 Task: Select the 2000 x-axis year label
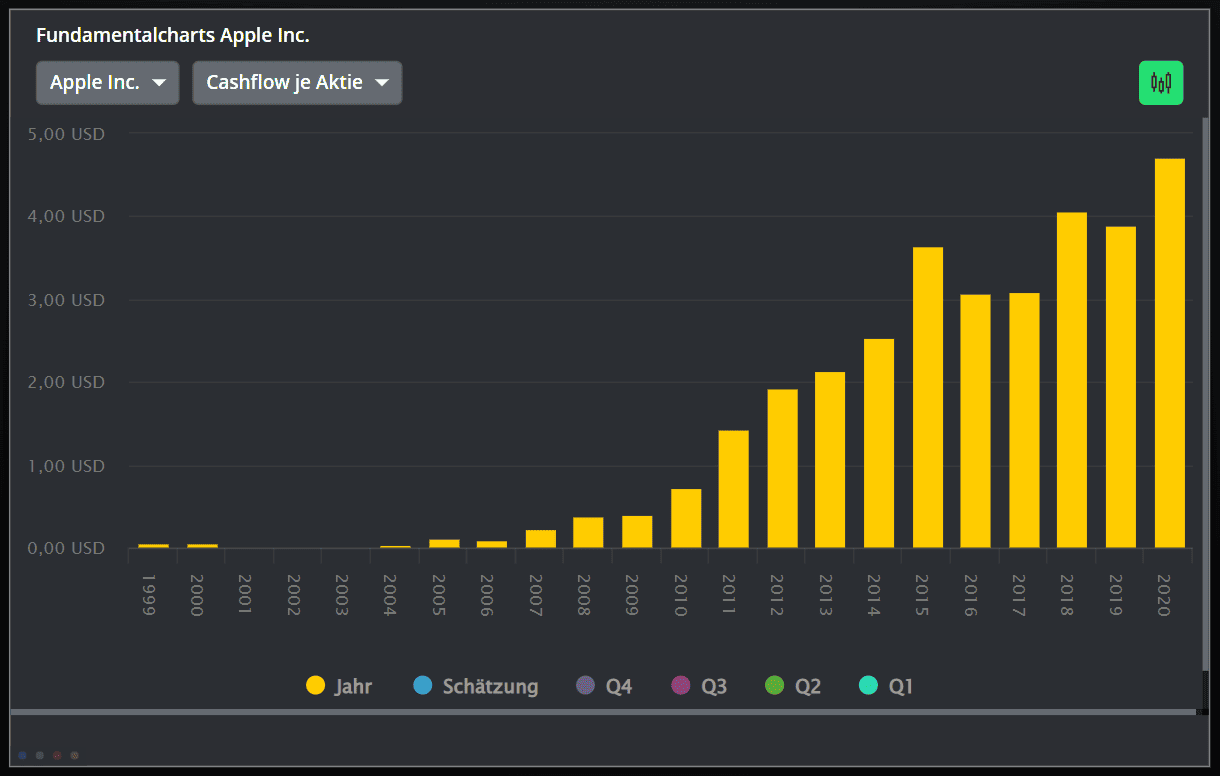(197, 594)
